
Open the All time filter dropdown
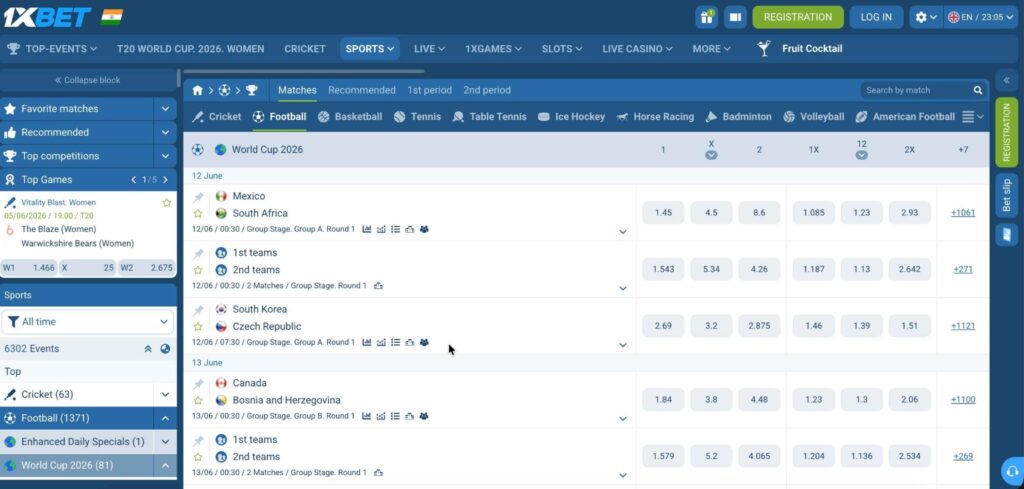coord(88,322)
